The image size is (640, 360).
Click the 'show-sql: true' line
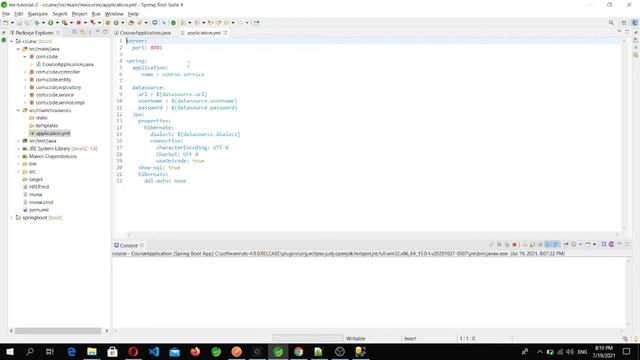159,168
